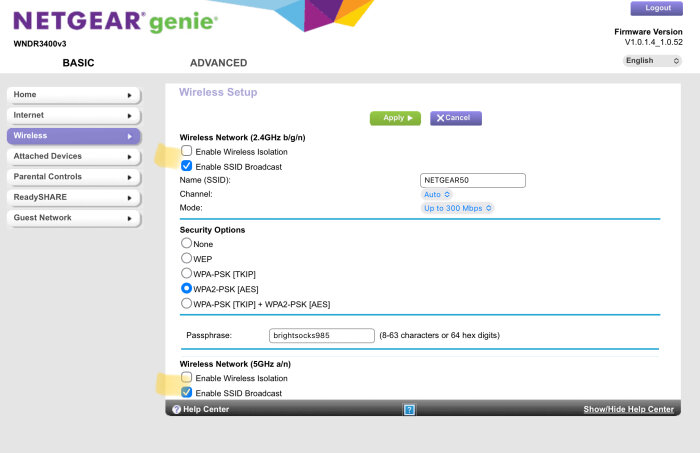The width and height of the screenshot is (700, 453).
Task: Open the English language selector
Action: pos(652,60)
